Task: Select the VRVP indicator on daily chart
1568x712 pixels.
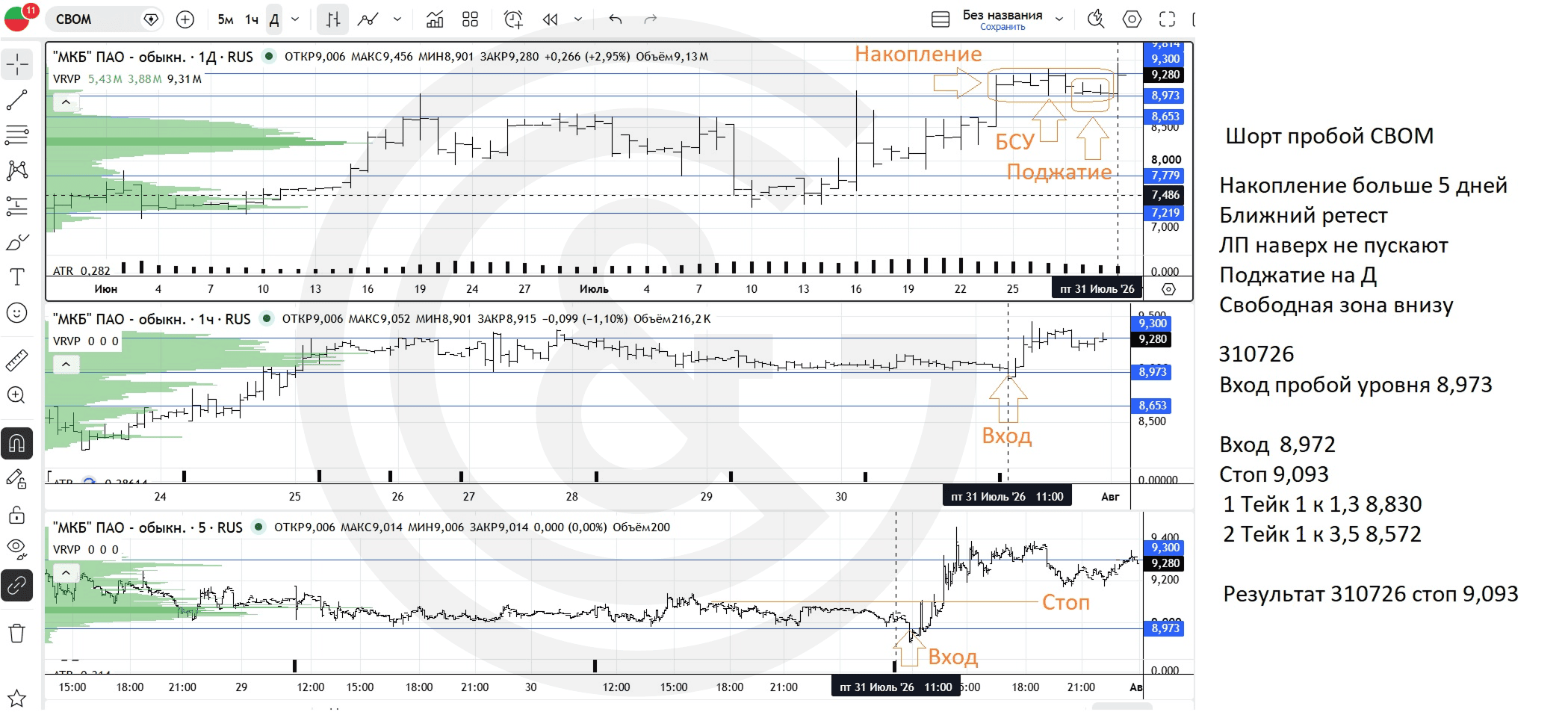Action: [66, 79]
